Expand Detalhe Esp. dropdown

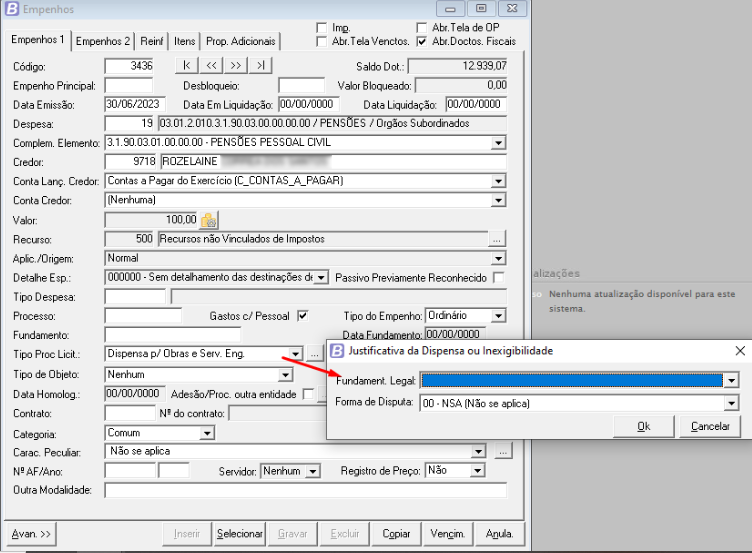pos(321,278)
